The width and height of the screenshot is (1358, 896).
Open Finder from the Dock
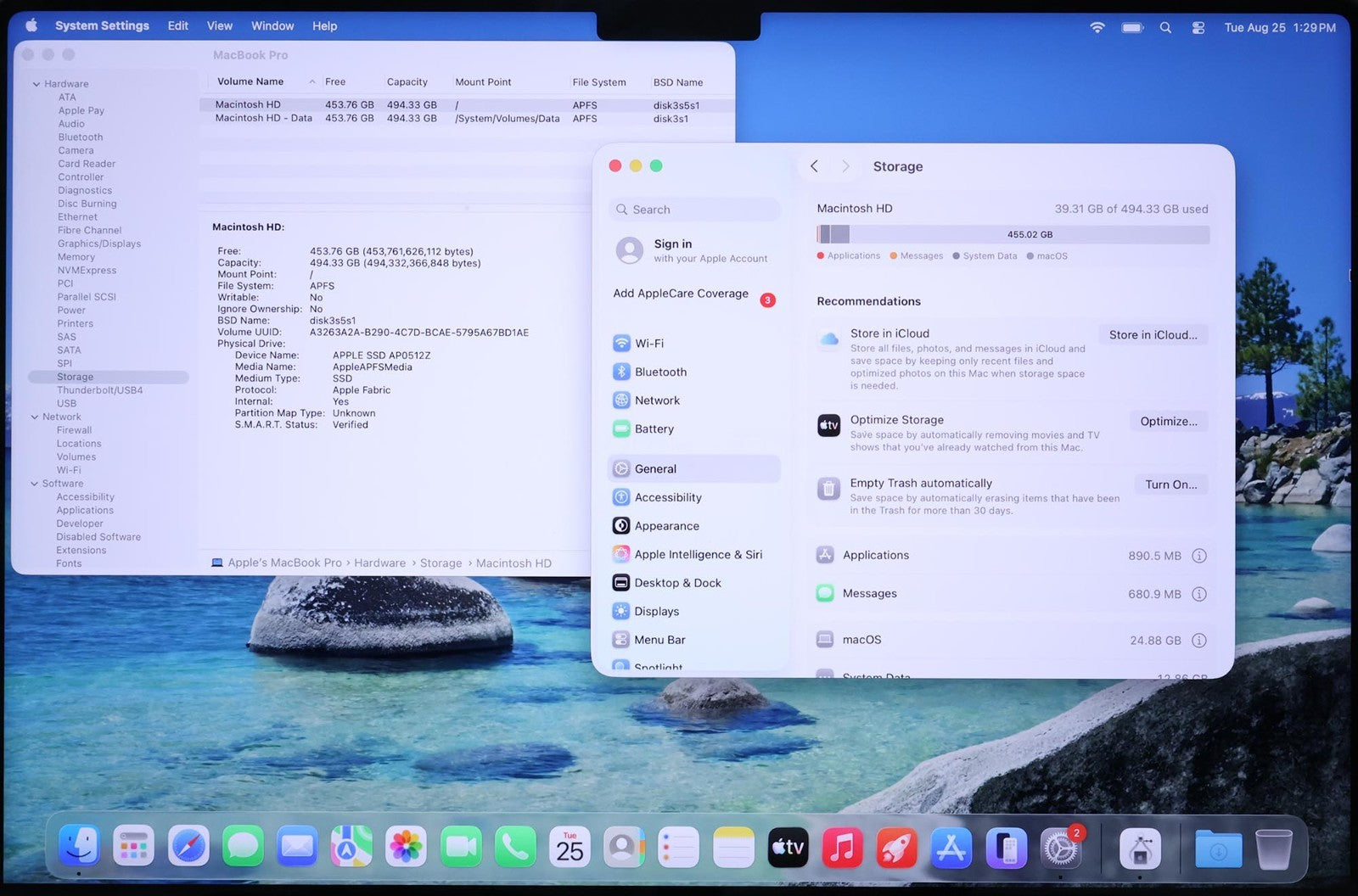click(x=80, y=846)
